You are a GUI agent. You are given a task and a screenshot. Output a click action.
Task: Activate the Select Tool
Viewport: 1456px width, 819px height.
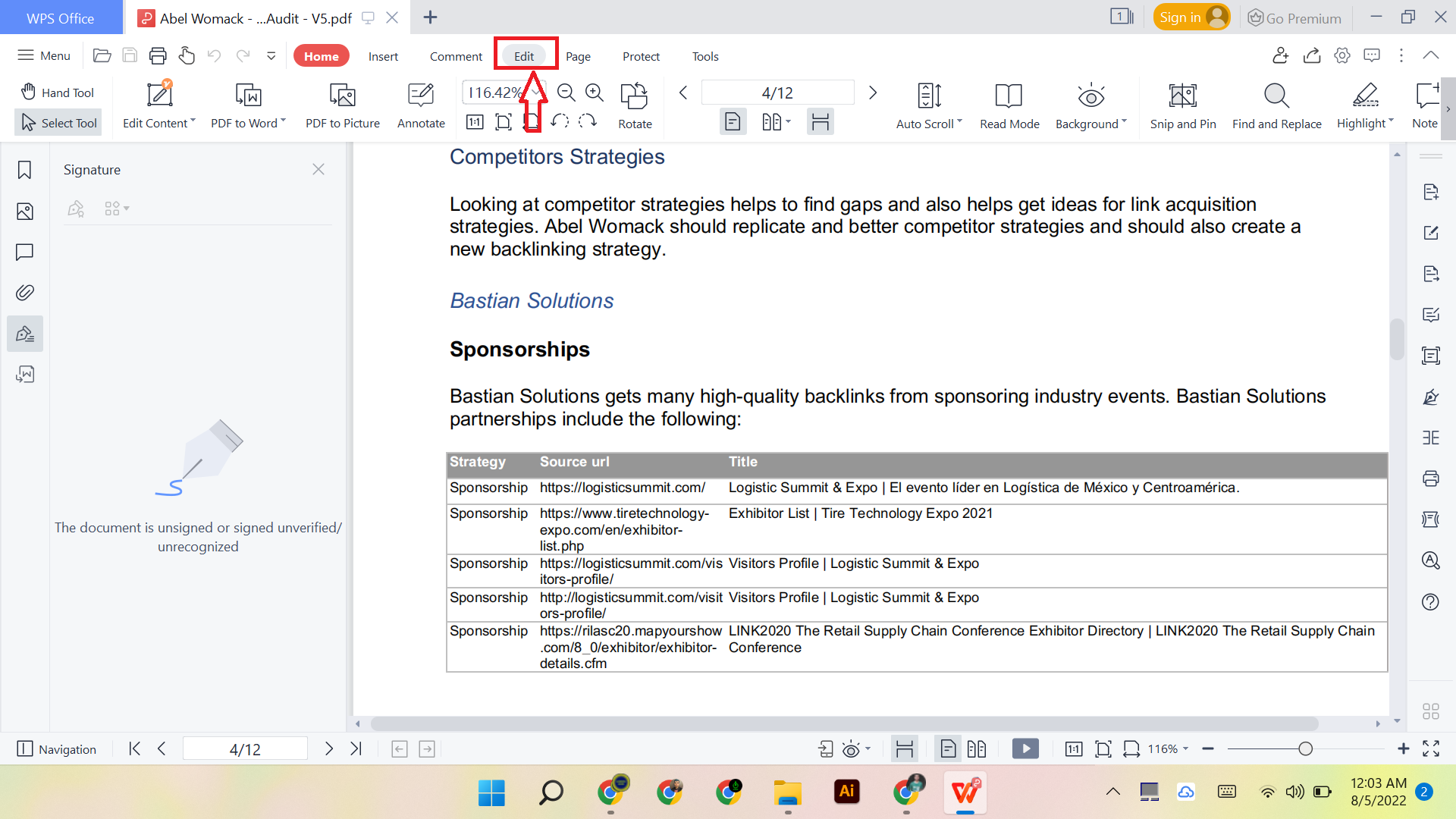point(58,122)
